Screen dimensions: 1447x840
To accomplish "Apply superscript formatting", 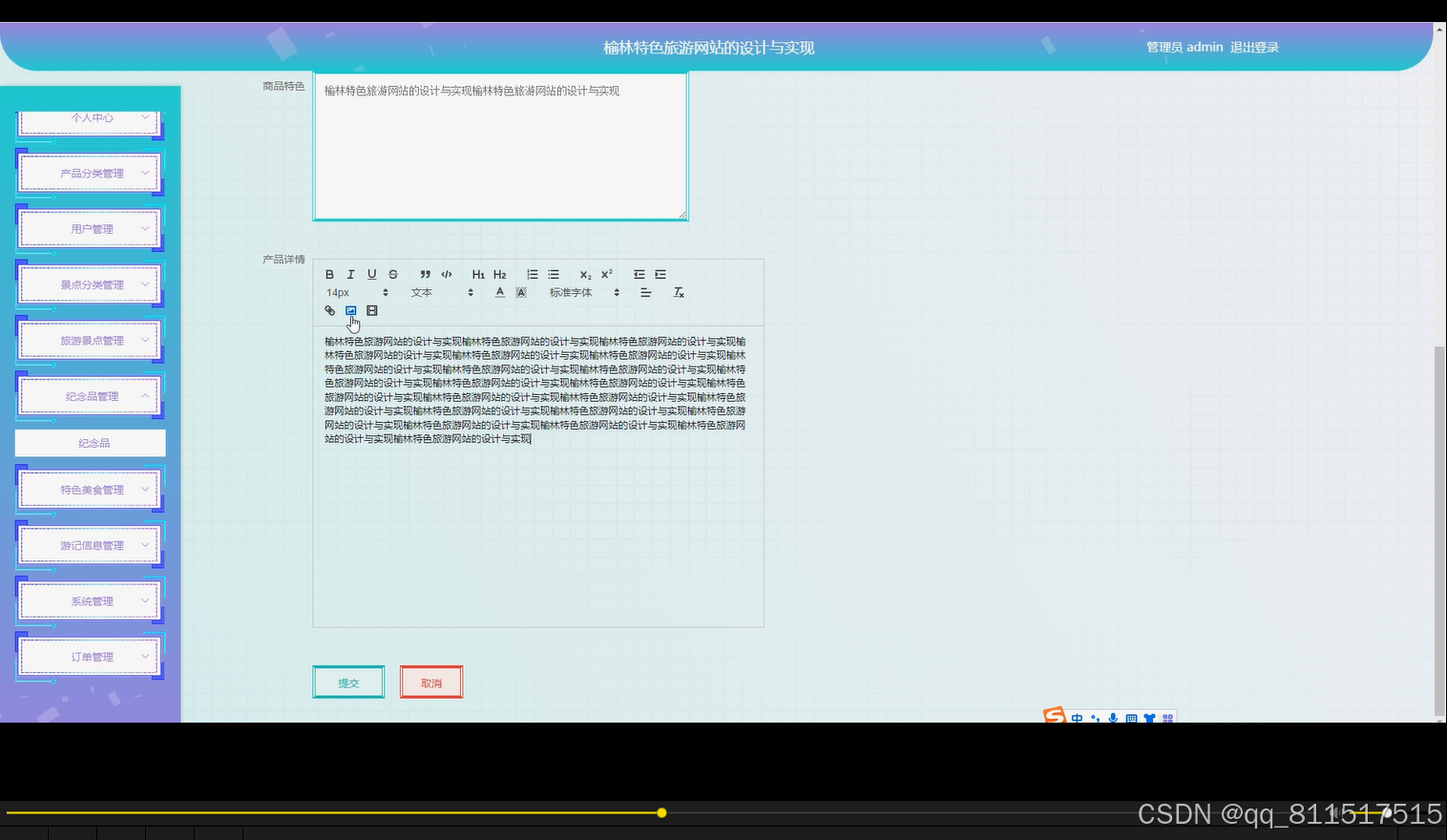I will [606, 275].
